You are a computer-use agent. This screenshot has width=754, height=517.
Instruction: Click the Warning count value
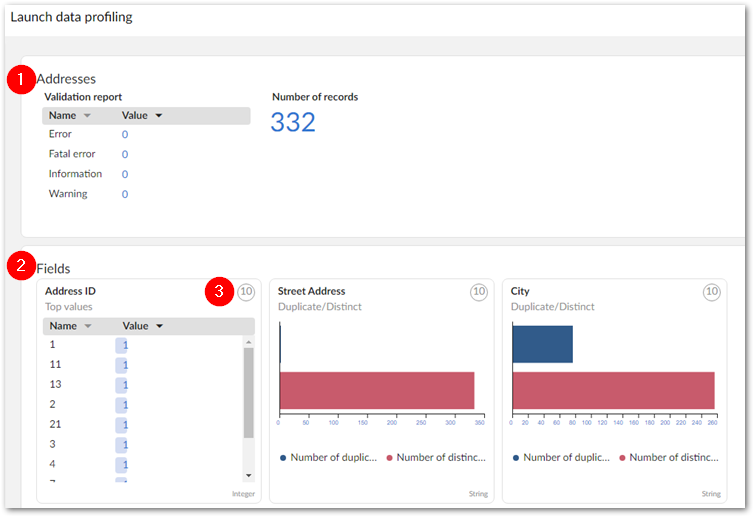tap(125, 194)
